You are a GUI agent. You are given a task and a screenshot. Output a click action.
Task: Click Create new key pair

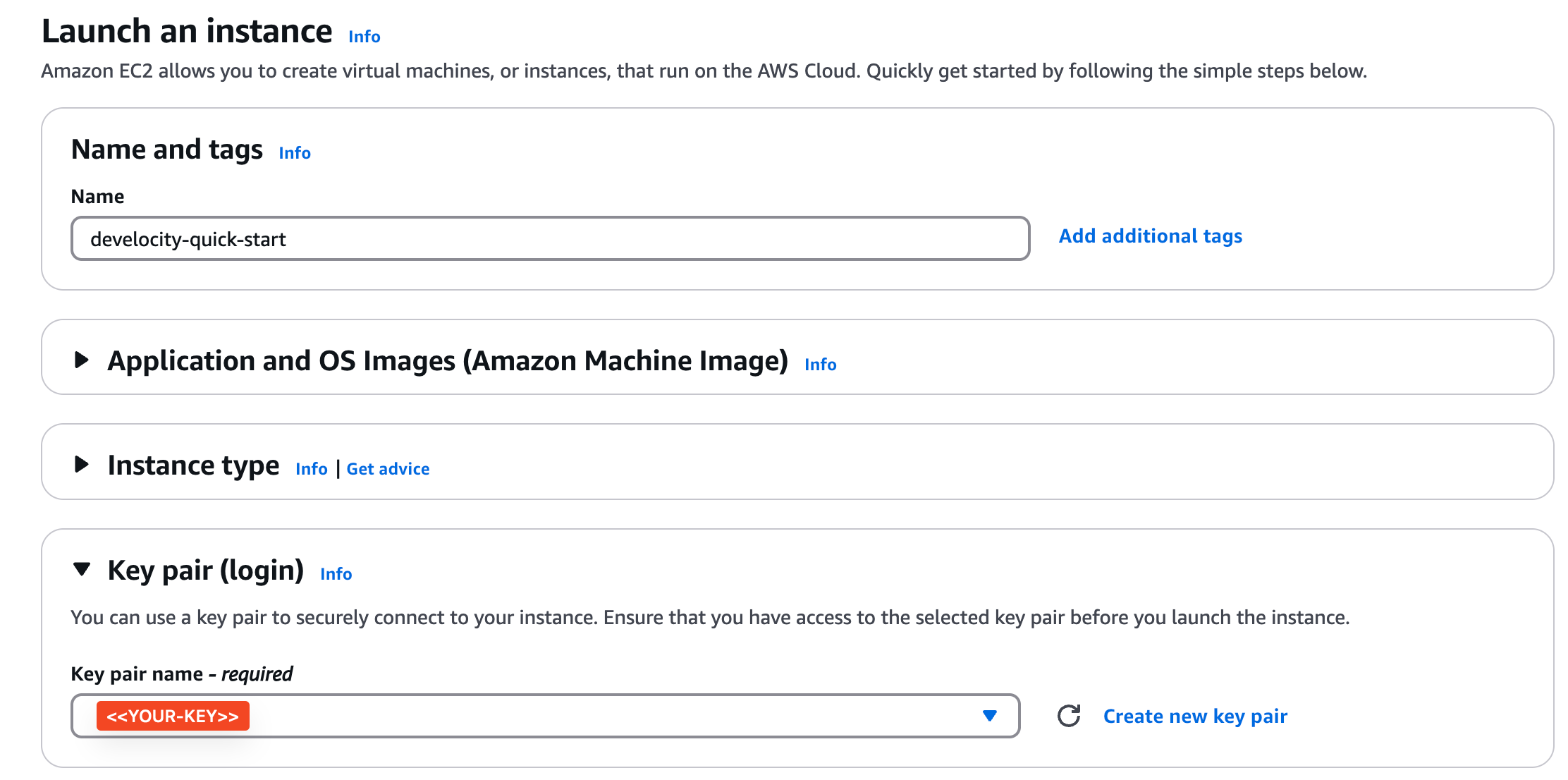(x=1194, y=716)
